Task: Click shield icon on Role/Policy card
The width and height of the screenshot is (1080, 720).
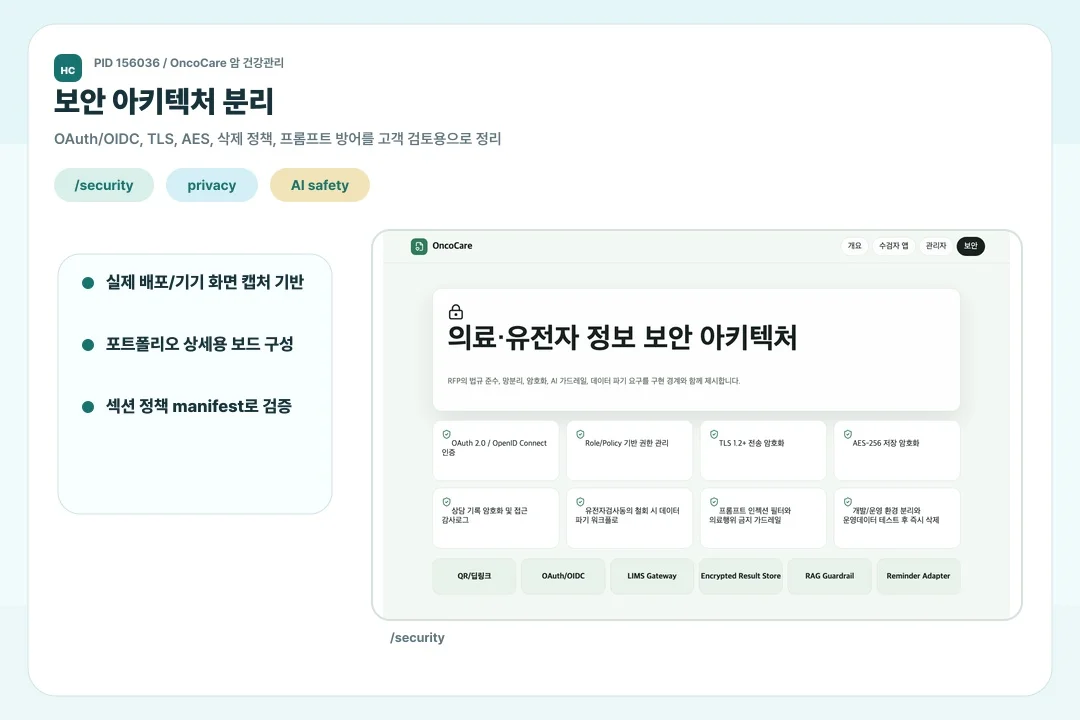Action: [580, 434]
